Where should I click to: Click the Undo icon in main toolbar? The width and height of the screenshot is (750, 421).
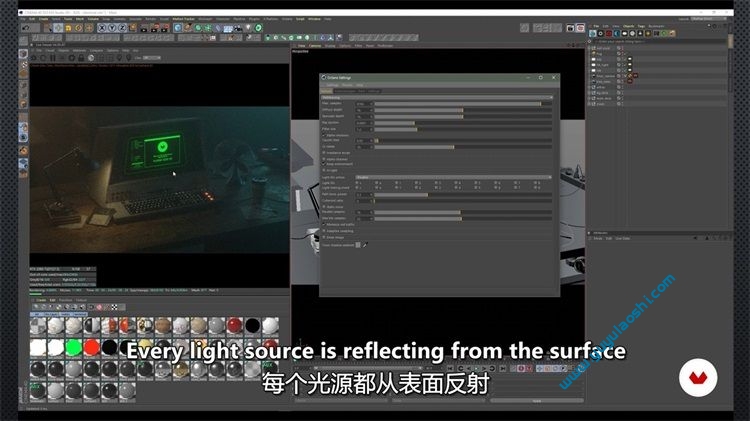tap(26, 28)
